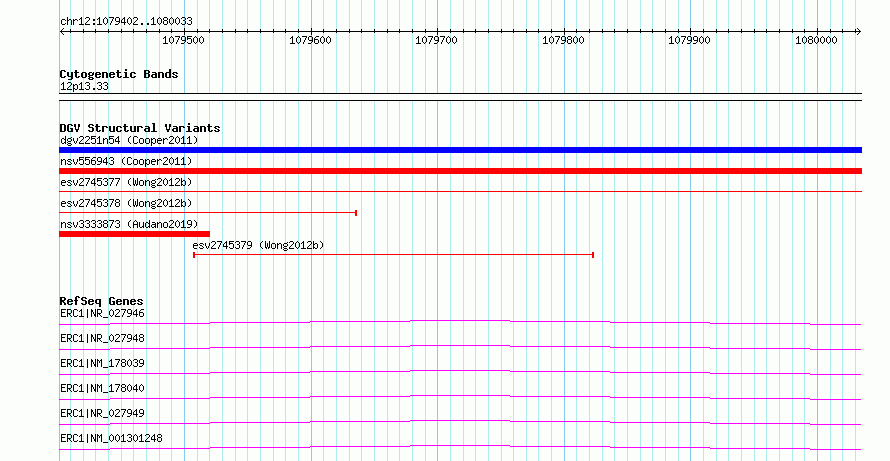
Task: Click ruler position 1079500
Action: [x=183, y=40]
